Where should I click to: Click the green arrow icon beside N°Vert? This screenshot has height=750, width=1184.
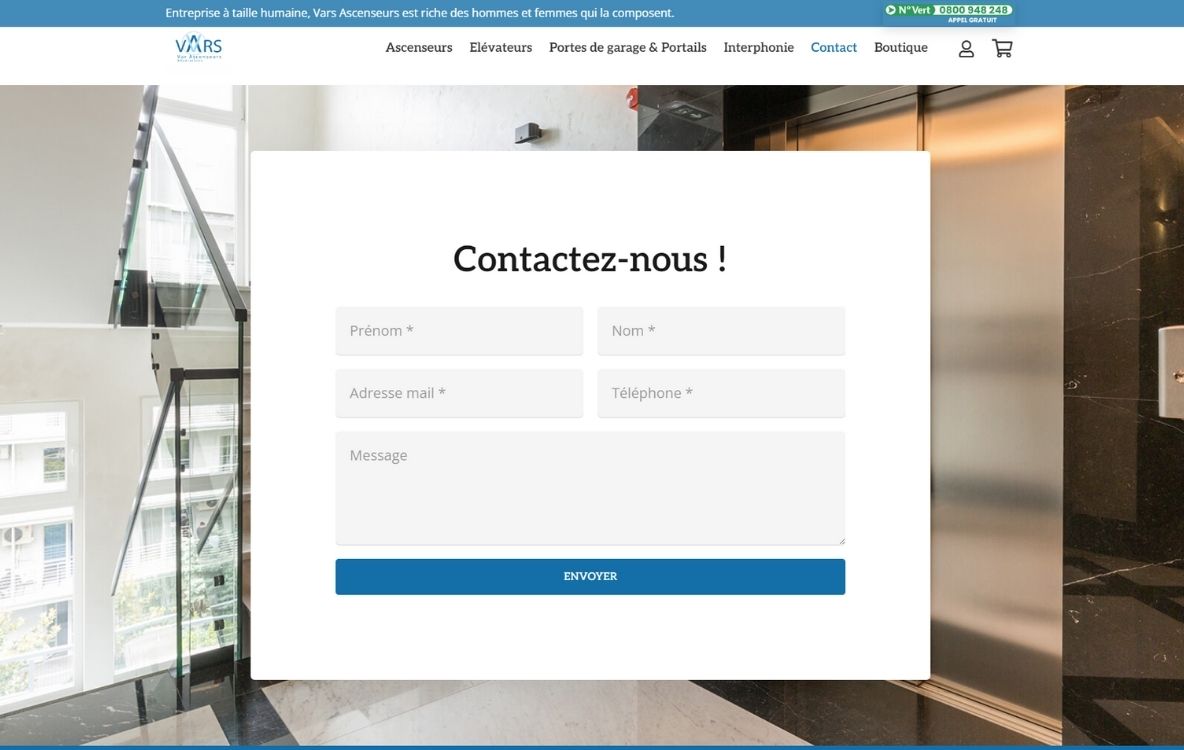tap(891, 10)
